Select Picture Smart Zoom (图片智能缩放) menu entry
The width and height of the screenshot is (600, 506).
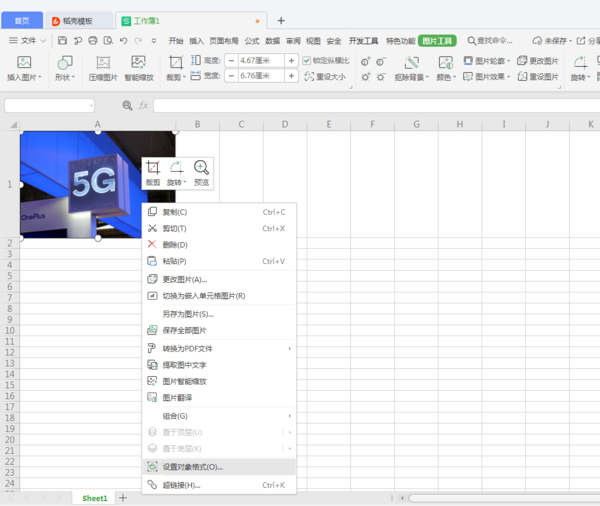219,381
